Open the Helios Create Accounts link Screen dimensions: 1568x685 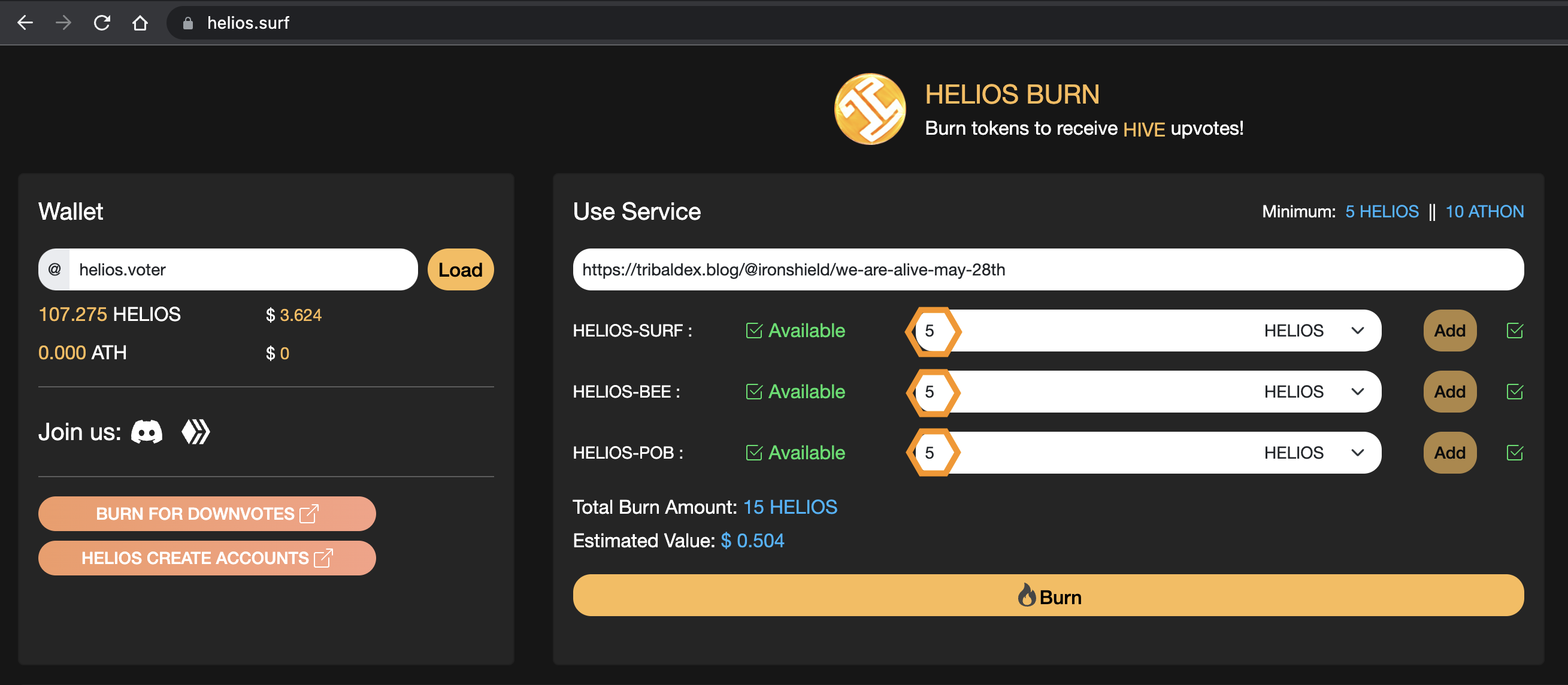click(207, 558)
